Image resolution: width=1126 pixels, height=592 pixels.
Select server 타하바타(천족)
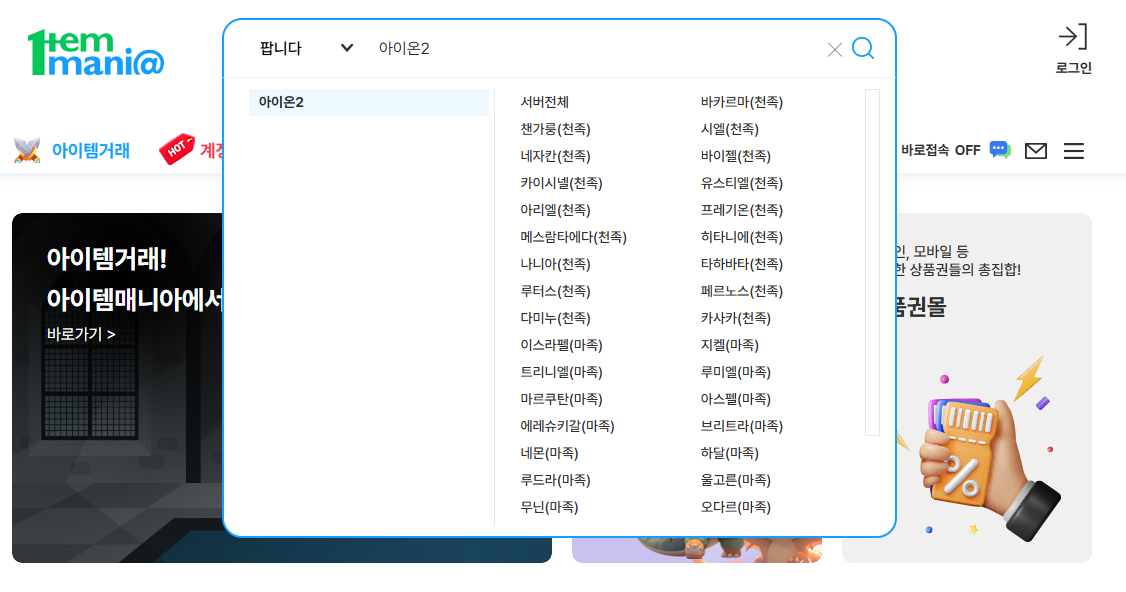coord(741,264)
